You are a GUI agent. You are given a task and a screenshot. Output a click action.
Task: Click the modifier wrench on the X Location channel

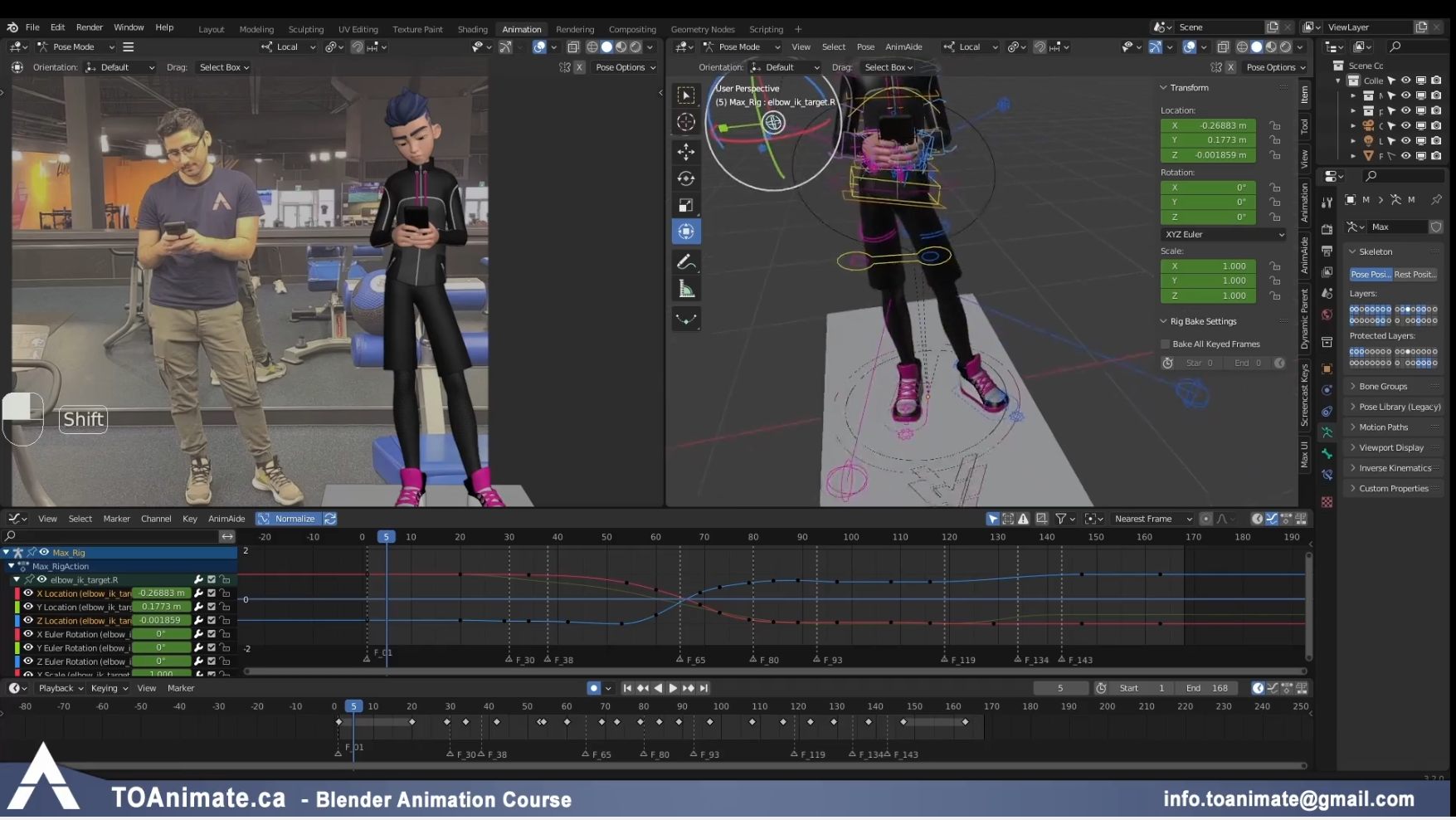click(198, 593)
